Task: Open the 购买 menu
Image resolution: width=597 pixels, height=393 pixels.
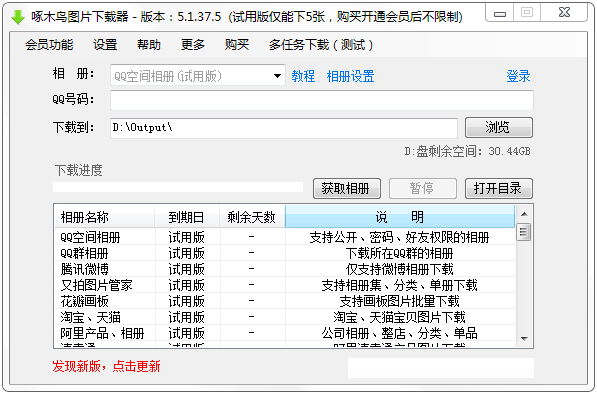Action: click(x=237, y=45)
